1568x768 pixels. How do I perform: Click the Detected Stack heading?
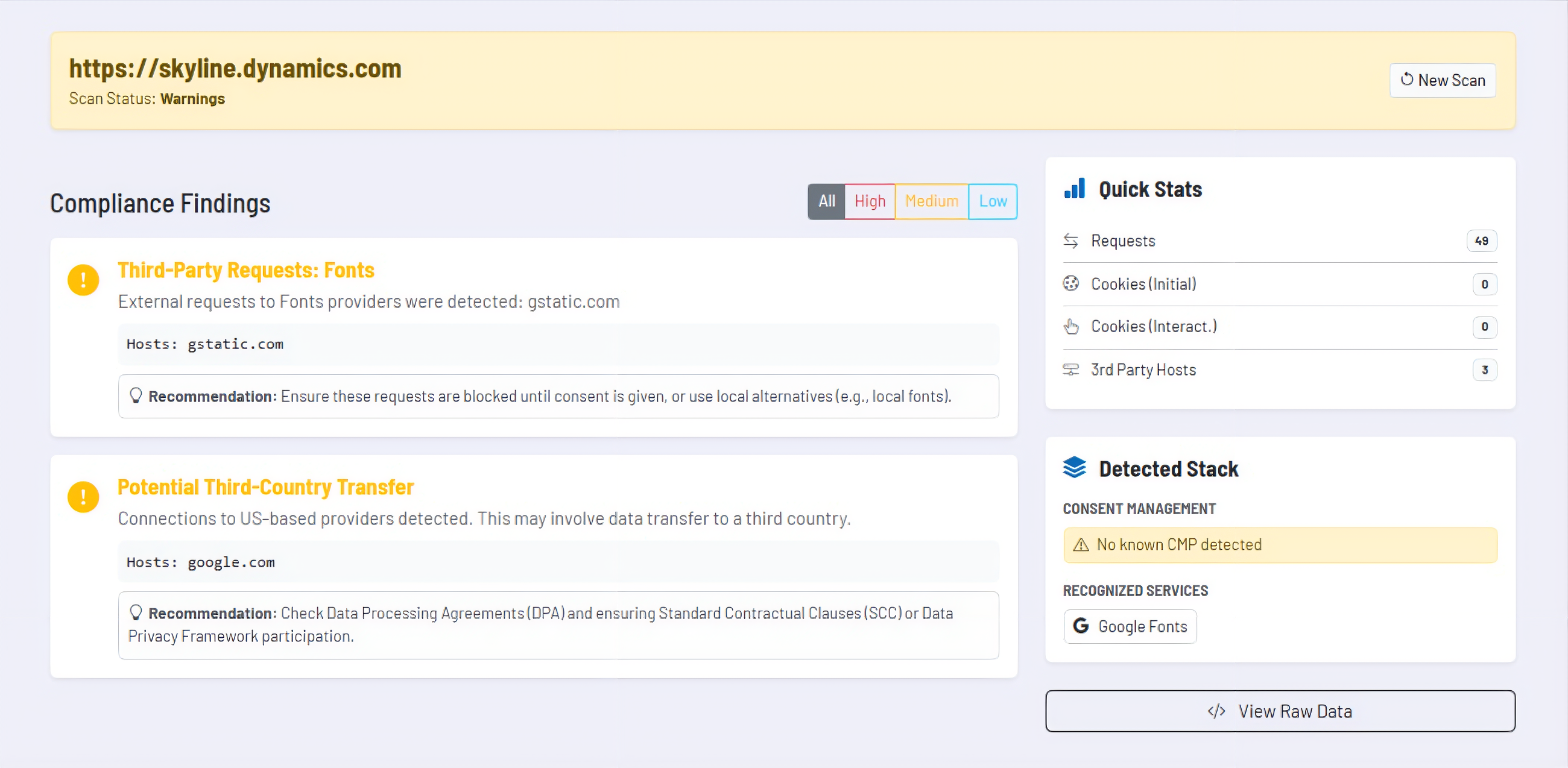(x=1168, y=468)
